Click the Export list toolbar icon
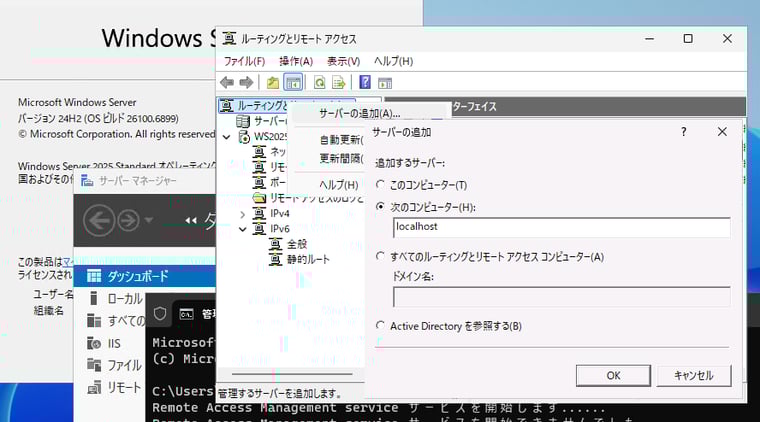 point(339,82)
